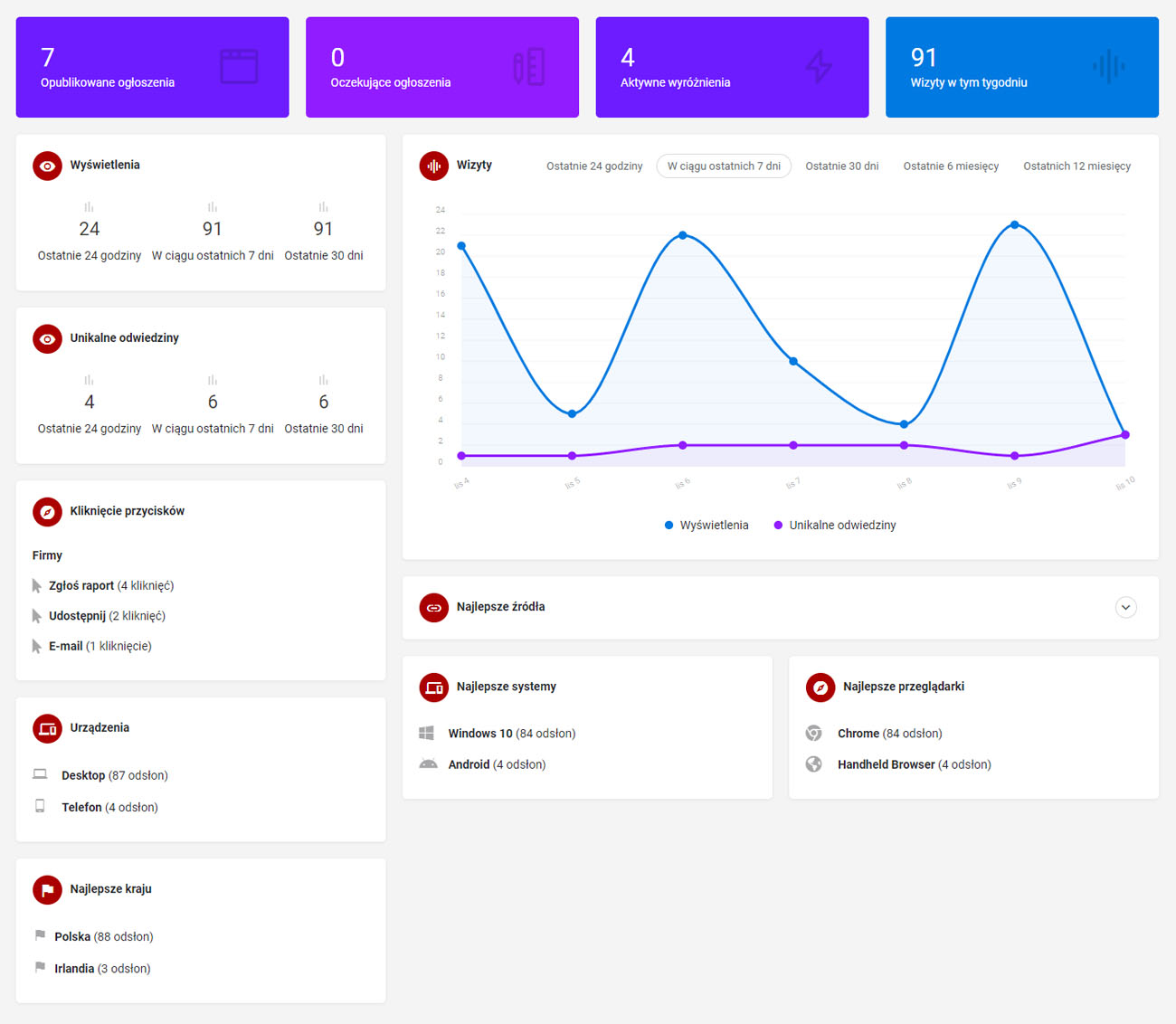The height and width of the screenshot is (1024, 1176).
Task: Click the cursor icon next to E-mail
Action: click(36, 647)
